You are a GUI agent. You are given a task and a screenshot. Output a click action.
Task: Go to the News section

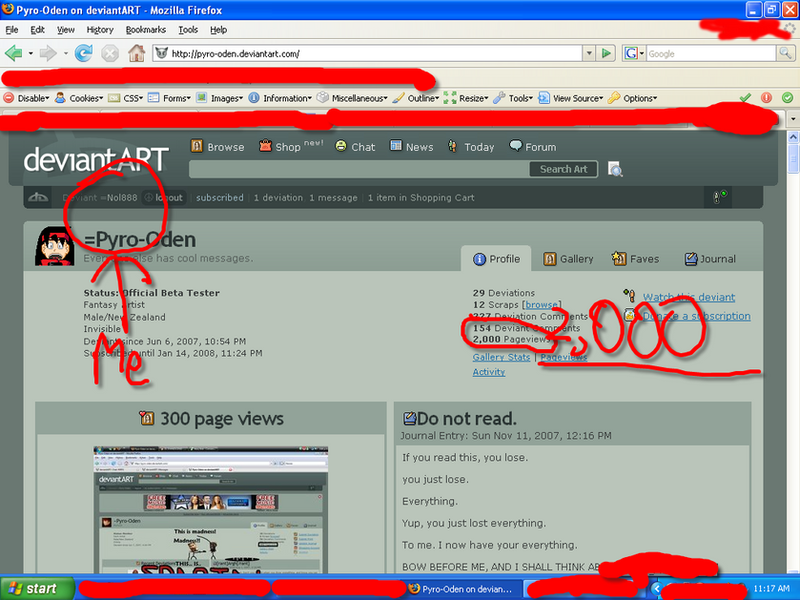412,147
